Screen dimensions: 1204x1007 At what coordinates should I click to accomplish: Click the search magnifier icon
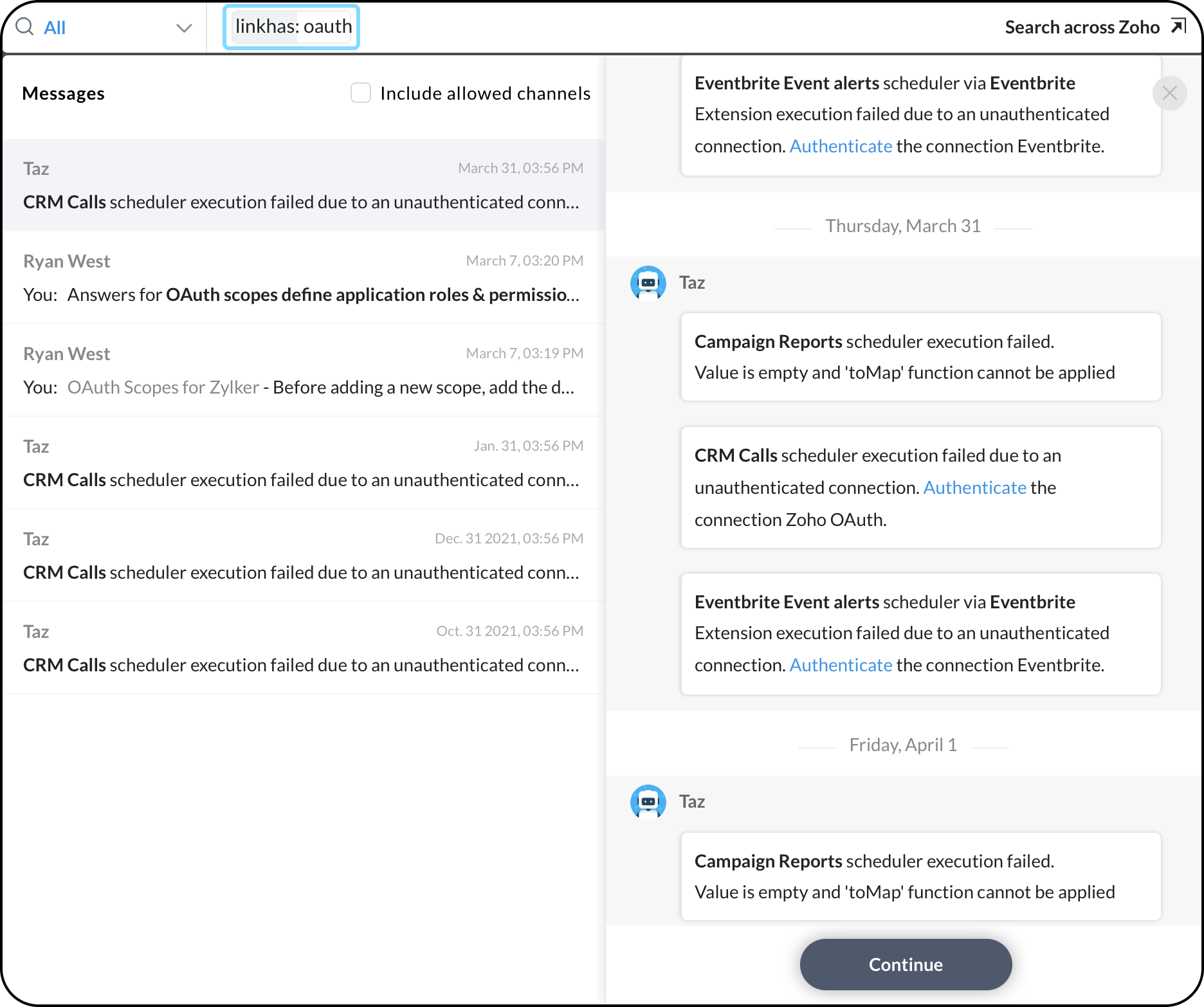[24, 27]
